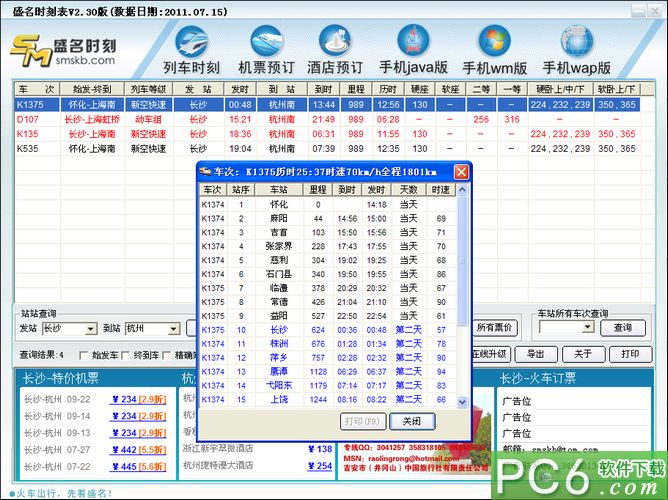
Task: Click the 关闭 button in the dialog
Action: [x=412, y=421]
